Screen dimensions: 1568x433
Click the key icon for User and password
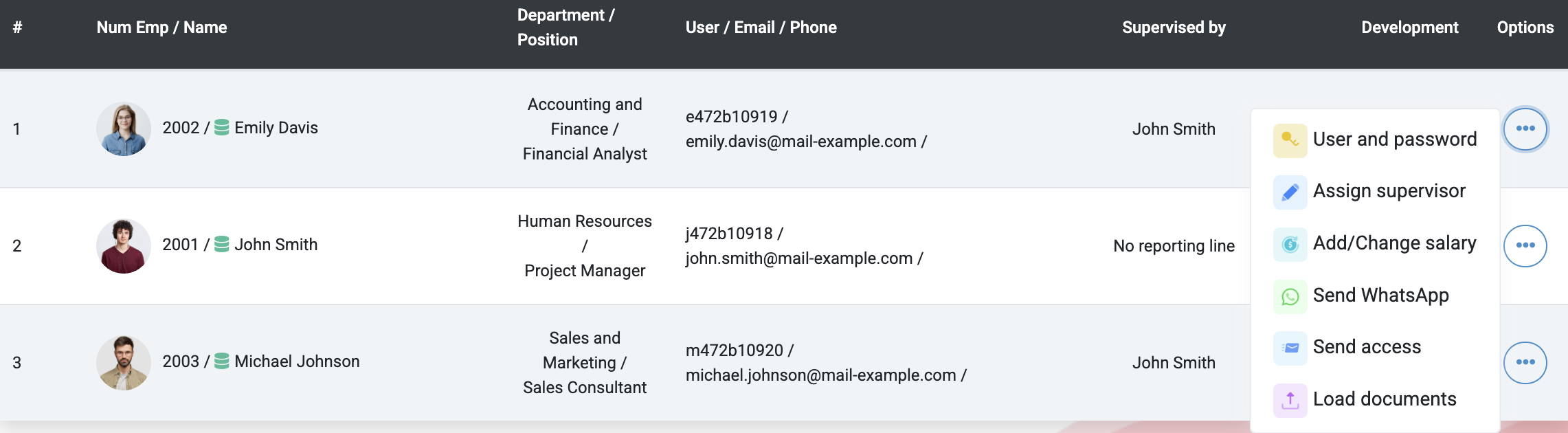pos(1290,140)
